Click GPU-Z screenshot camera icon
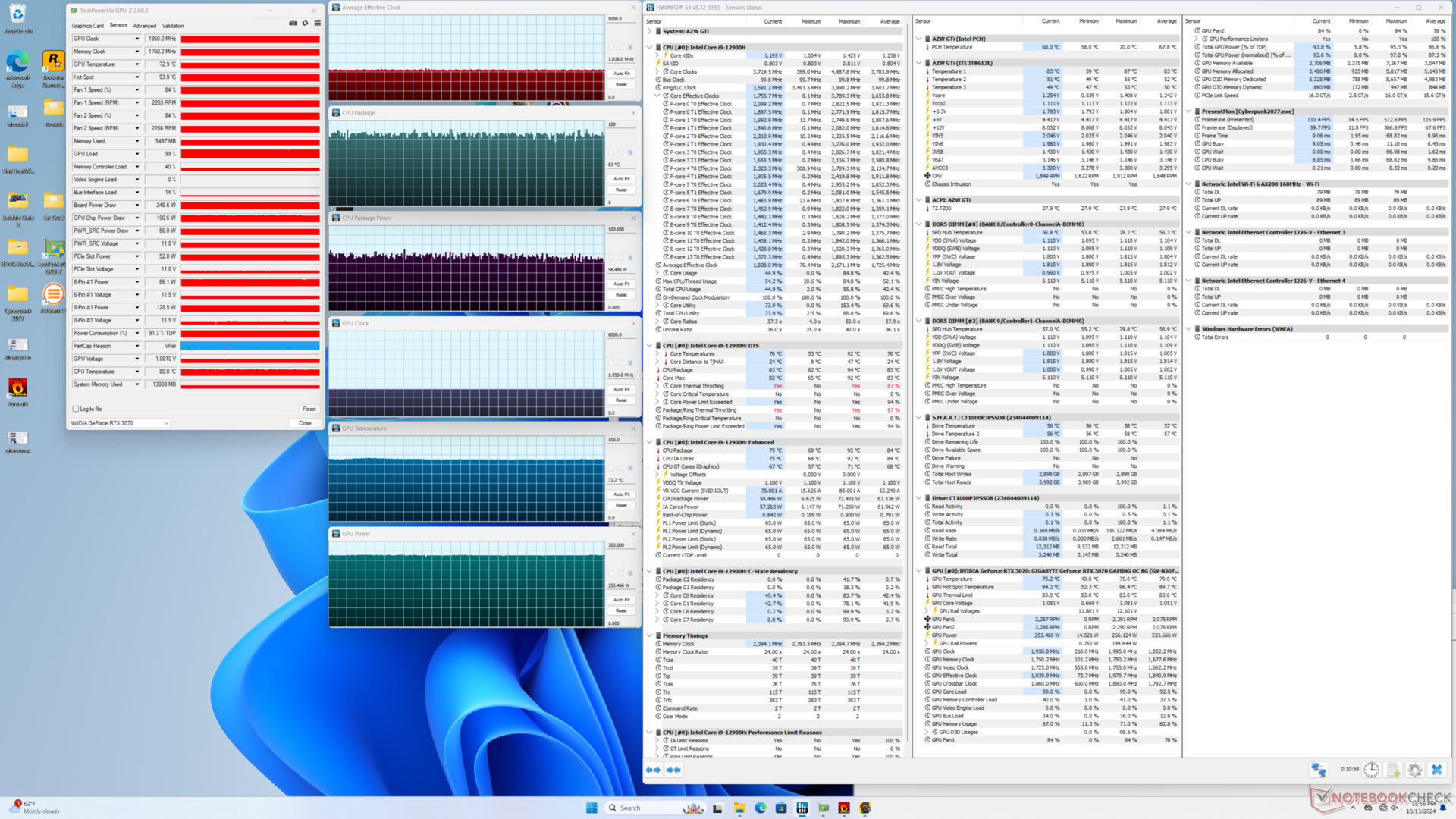 tap(293, 24)
